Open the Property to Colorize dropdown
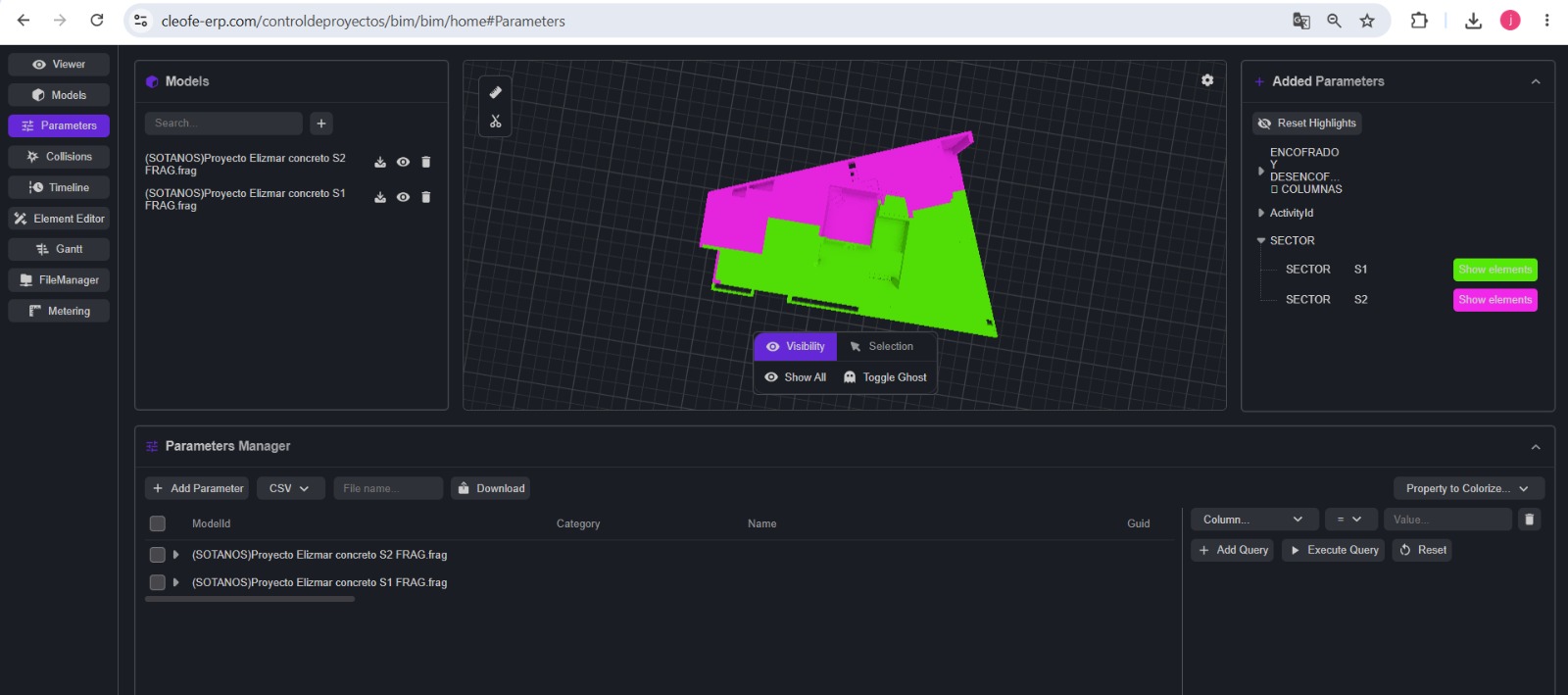Image resolution: width=1568 pixels, height=695 pixels. pos(1469,488)
